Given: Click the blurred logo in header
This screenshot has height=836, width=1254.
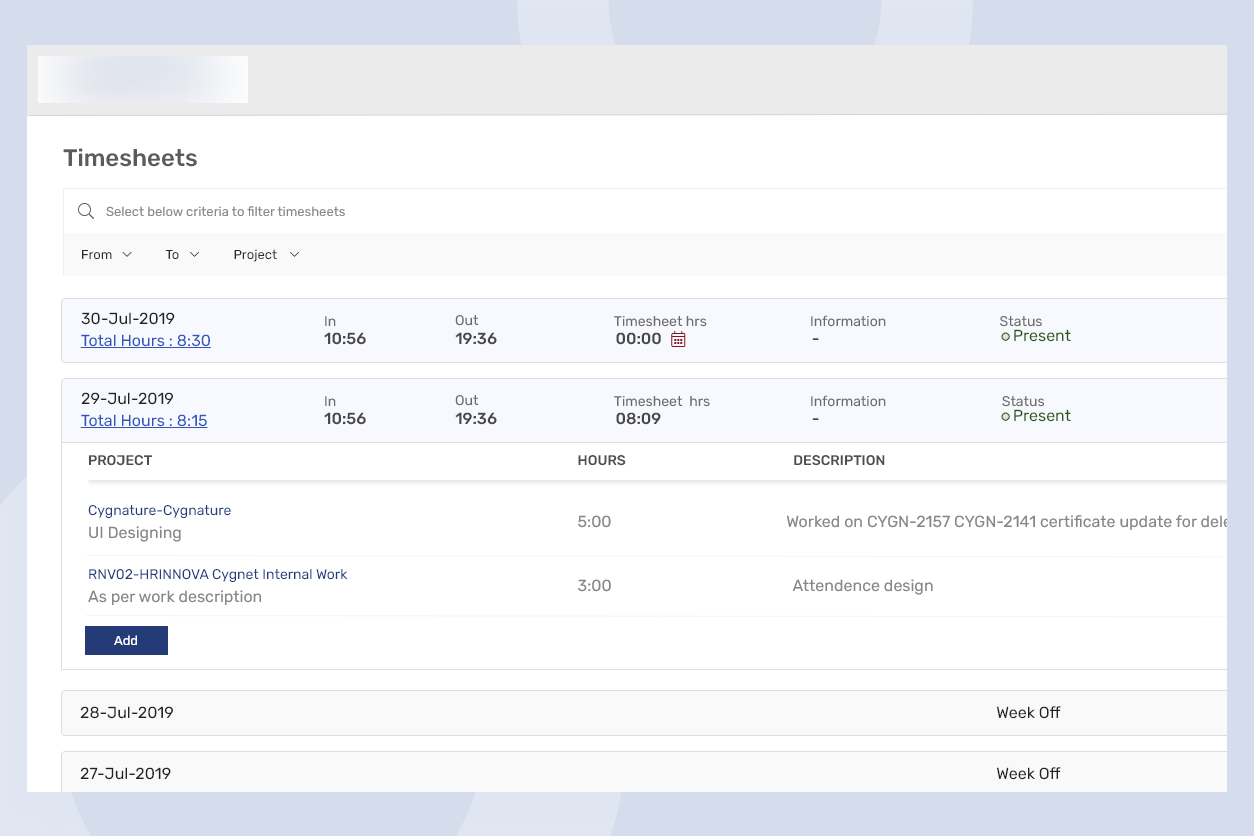Looking at the screenshot, I should tap(143, 79).
